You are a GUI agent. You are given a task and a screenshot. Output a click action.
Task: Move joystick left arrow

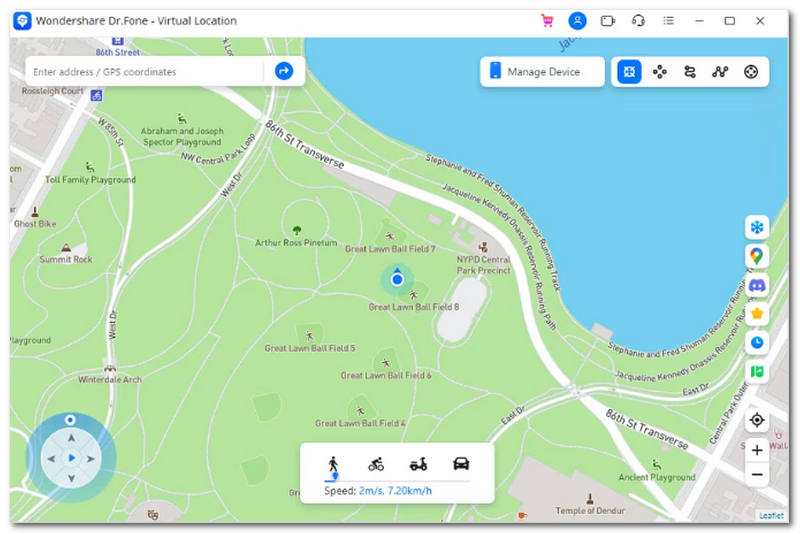pos(51,459)
